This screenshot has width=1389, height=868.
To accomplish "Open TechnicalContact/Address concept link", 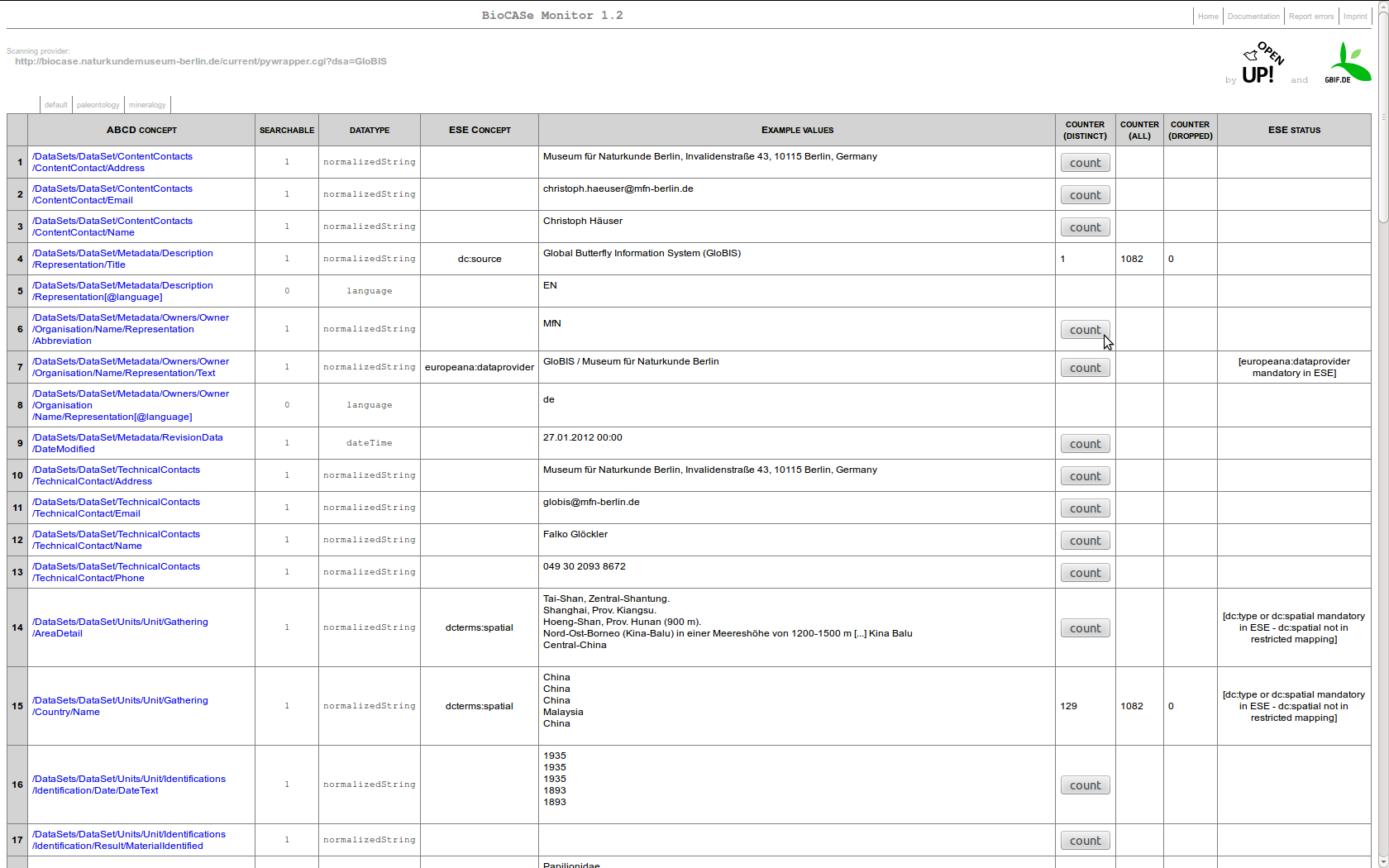I will [116, 475].
